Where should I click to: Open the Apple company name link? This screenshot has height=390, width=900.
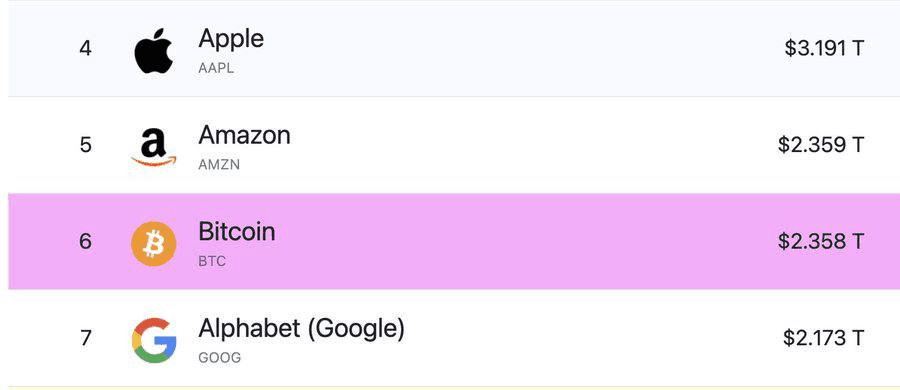click(231, 38)
